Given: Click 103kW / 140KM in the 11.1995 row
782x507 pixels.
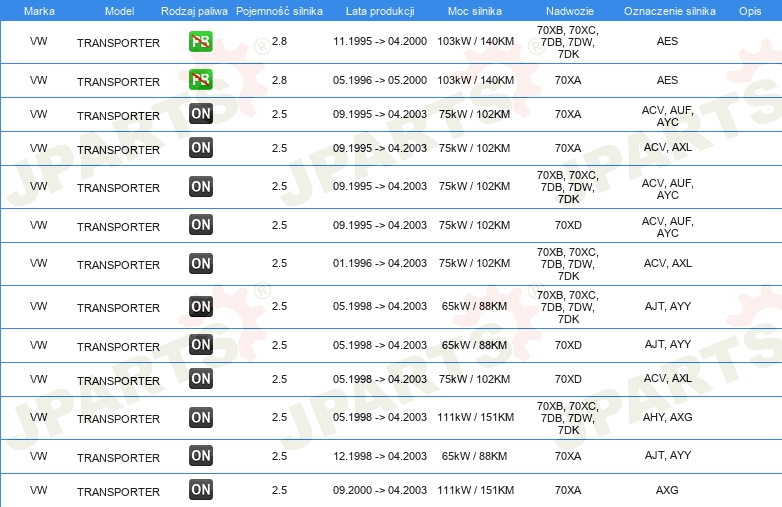Looking at the screenshot, I should click(475, 41).
